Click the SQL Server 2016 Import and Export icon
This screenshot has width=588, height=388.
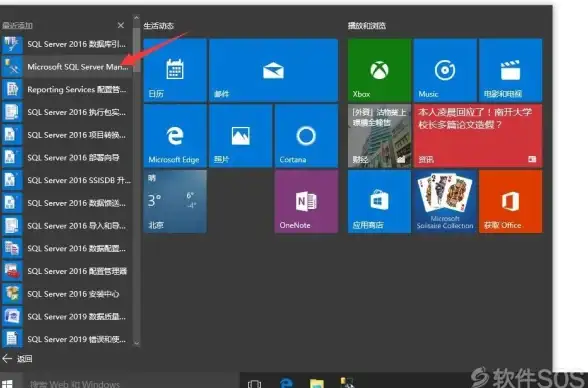tap(12, 226)
